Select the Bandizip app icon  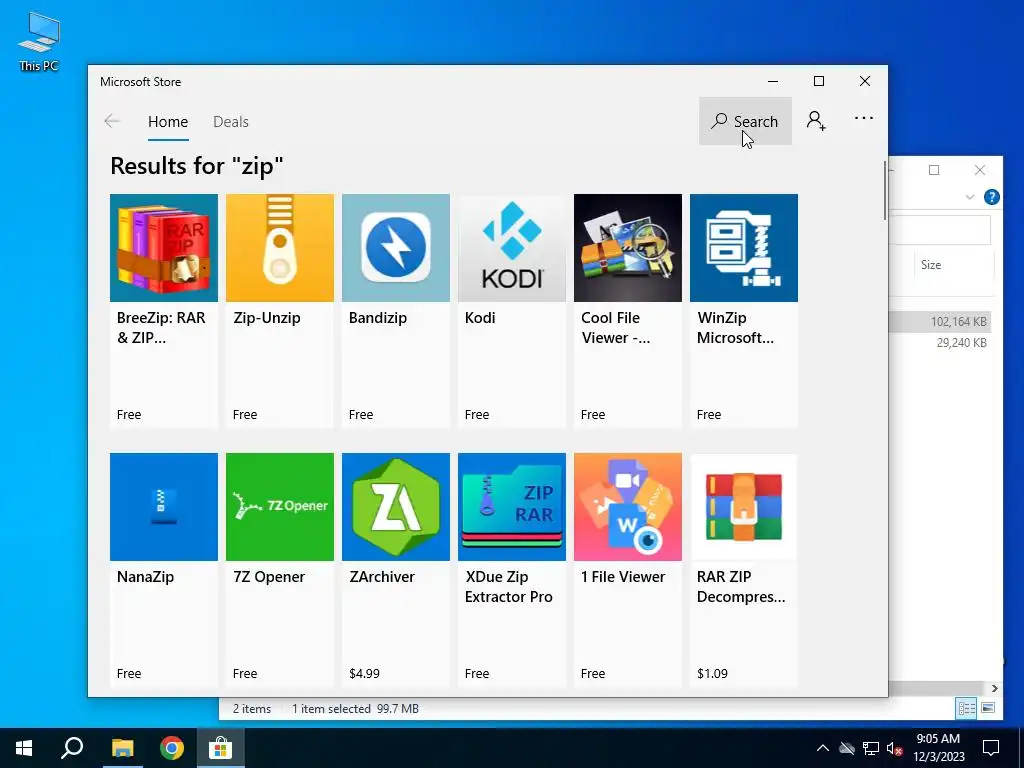(x=396, y=248)
